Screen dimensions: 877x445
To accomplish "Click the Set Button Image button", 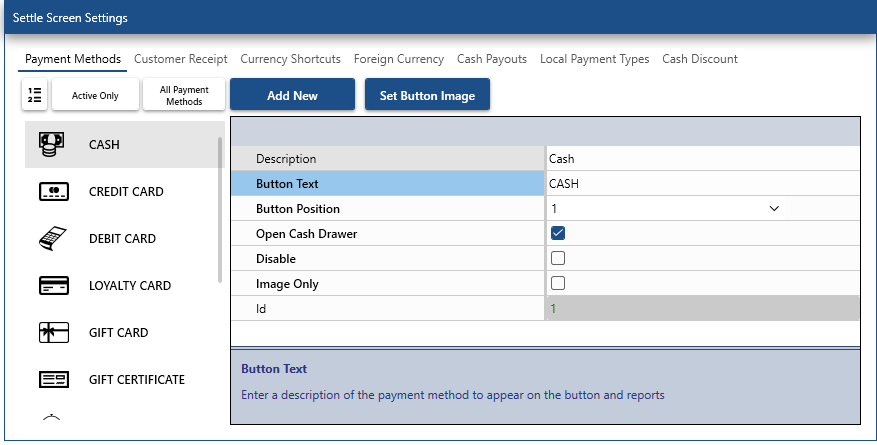I will click(427, 95).
